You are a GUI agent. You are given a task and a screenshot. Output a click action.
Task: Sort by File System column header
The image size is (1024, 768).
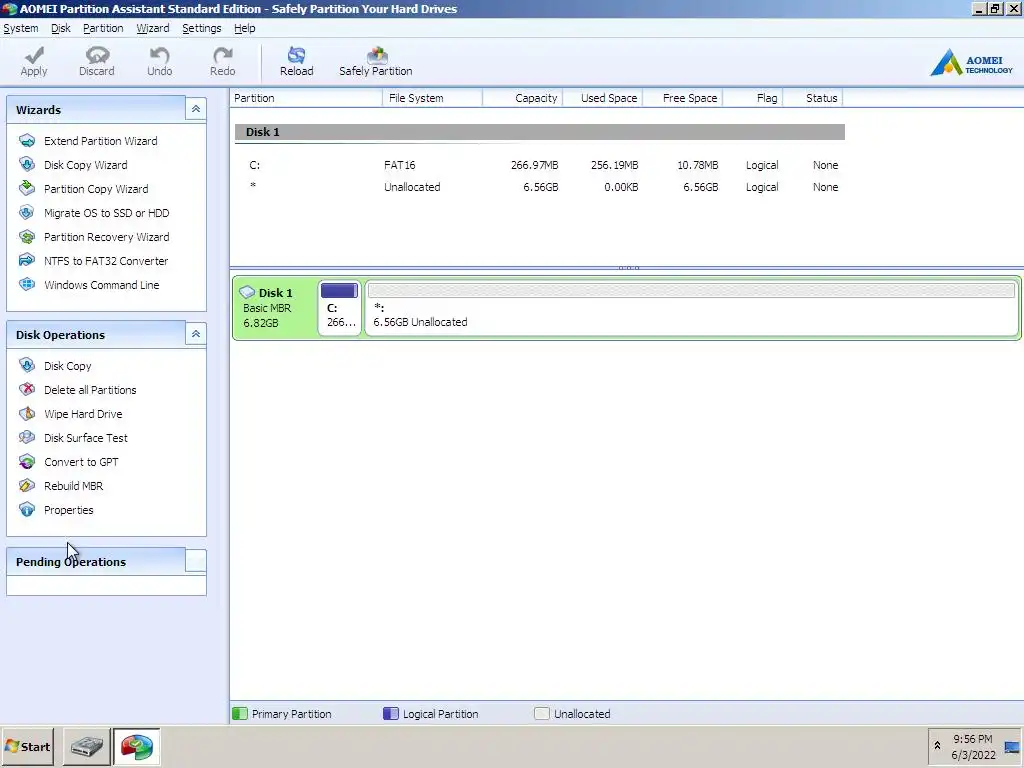point(432,98)
